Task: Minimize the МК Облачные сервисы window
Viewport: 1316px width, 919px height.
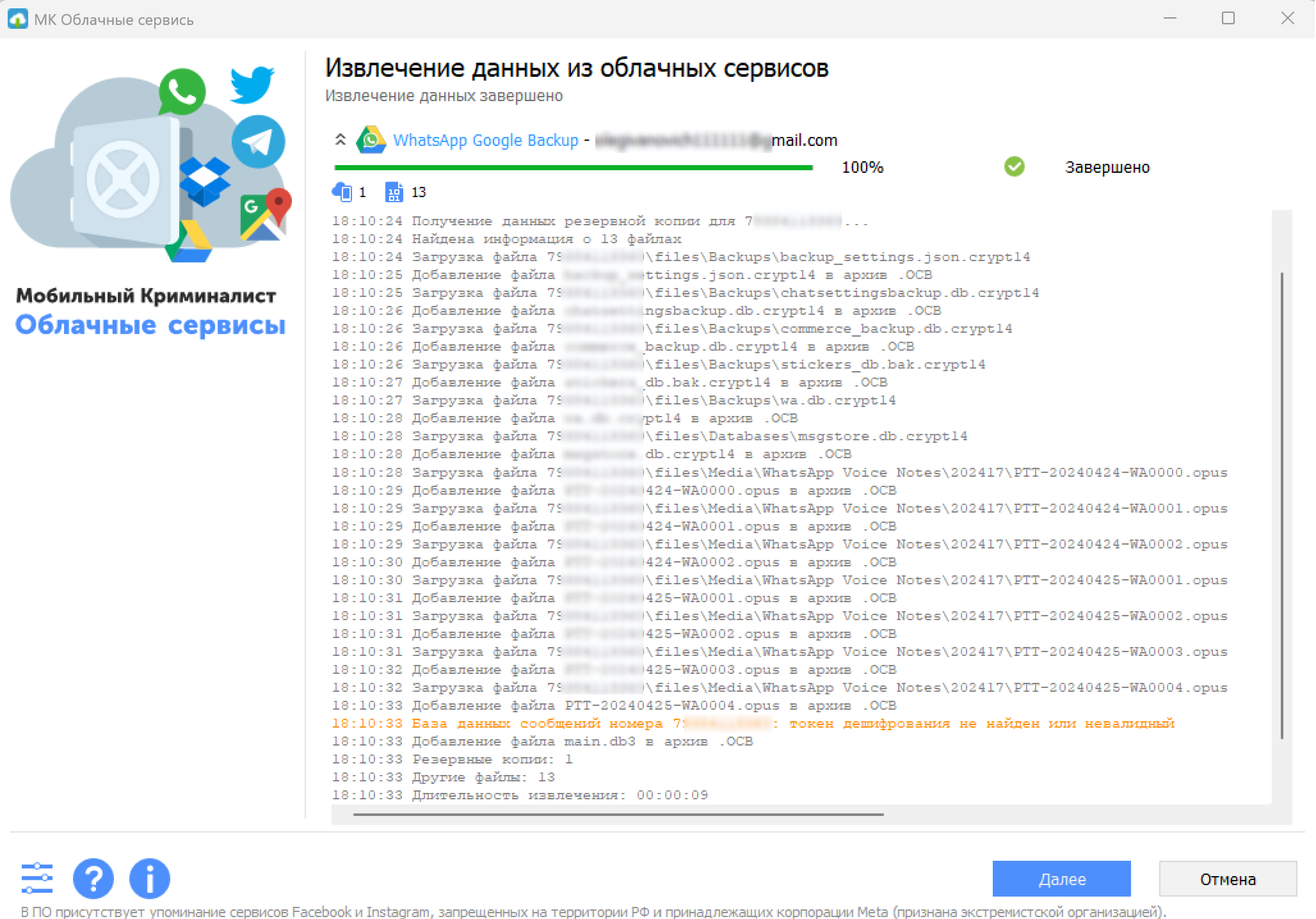Action: 1170,19
